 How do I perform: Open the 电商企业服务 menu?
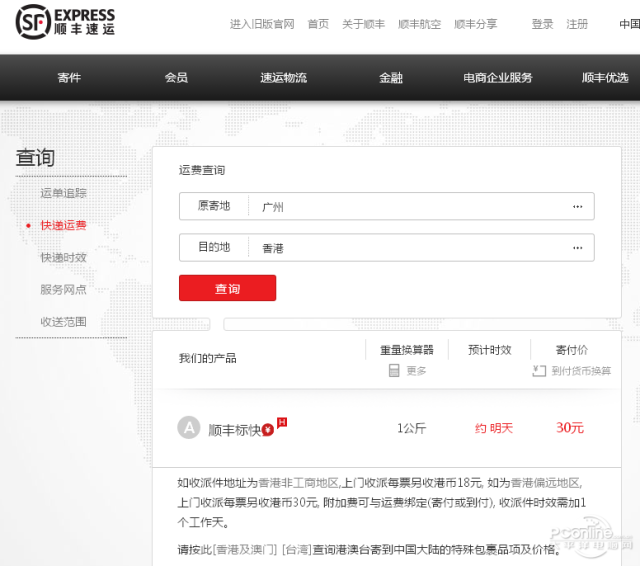pyautogui.click(x=498, y=78)
